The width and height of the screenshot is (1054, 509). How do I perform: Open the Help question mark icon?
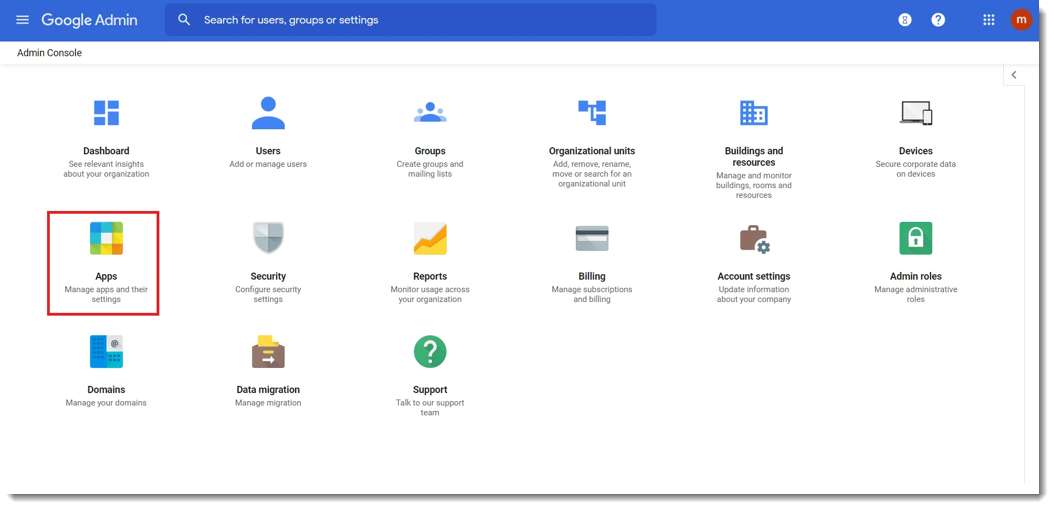(x=938, y=19)
